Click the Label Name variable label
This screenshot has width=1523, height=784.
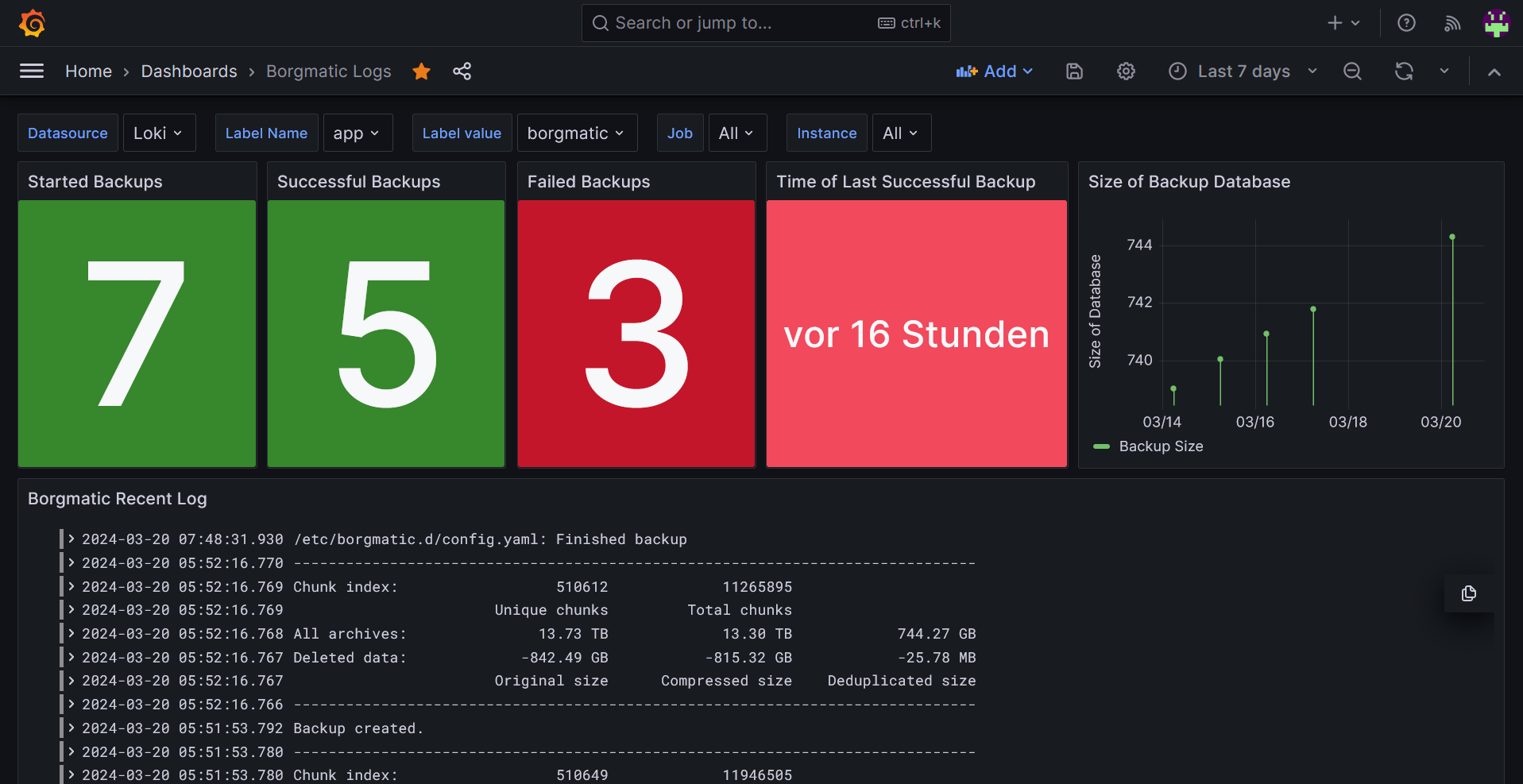pos(266,133)
